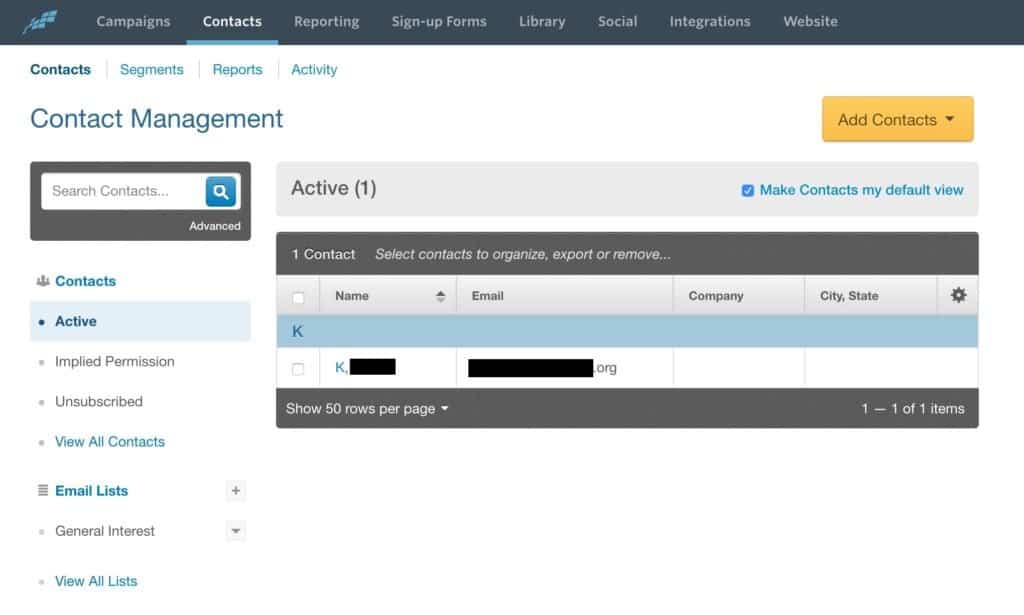Image resolution: width=1024 pixels, height=615 pixels.
Task: Click the Email Lists list icon
Action: [x=43, y=490]
